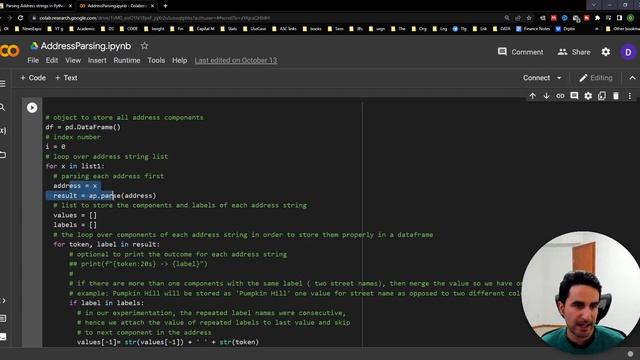Click code line 'df = pd.DataFrame()'
Viewport: 640px width, 360px height.
click(x=83, y=127)
